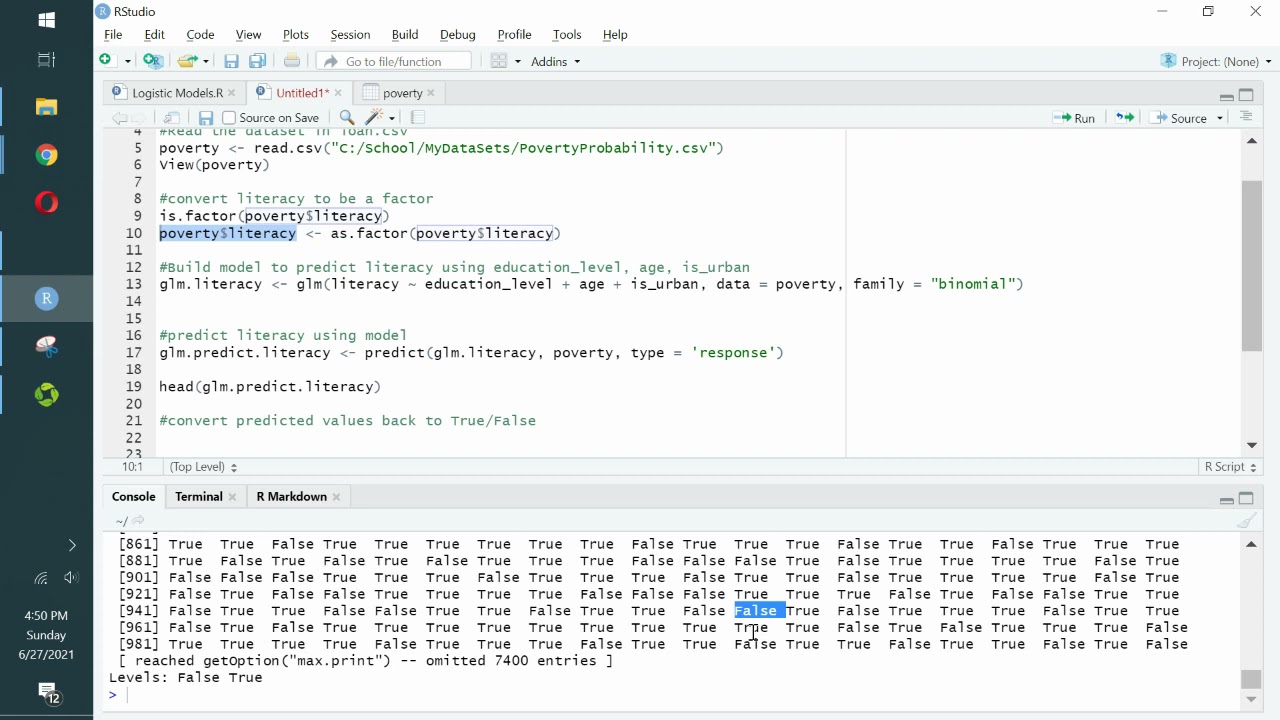The width and height of the screenshot is (1280, 720).
Task: Open the R Script file type selector
Action: [1230, 467]
